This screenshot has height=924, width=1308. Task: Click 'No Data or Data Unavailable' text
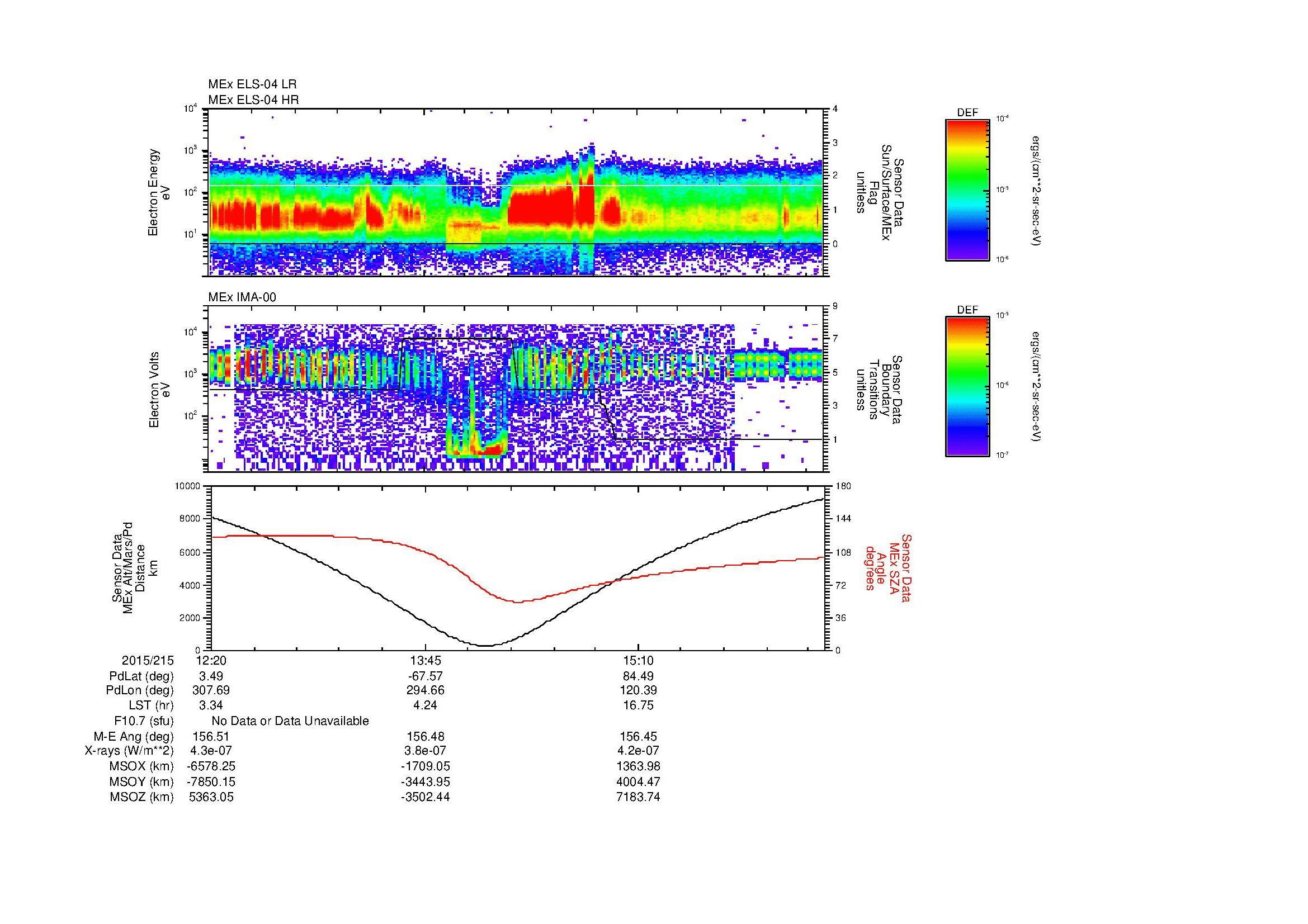[x=290, y=721]
